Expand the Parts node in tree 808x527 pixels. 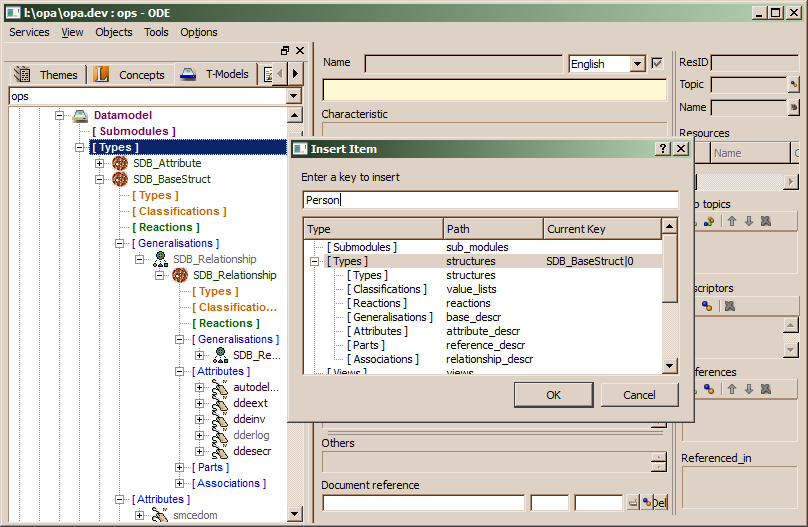click(x=180, y=468)
